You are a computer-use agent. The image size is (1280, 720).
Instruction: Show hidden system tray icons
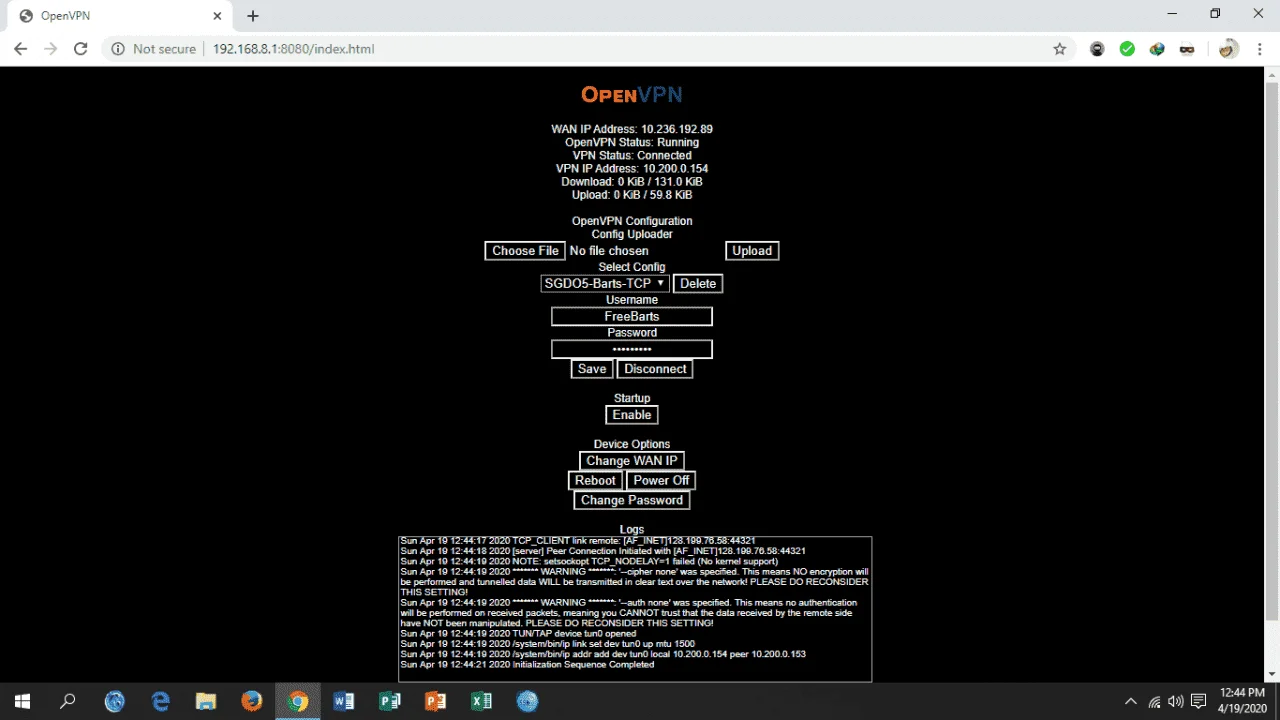tap(1131, 702)
